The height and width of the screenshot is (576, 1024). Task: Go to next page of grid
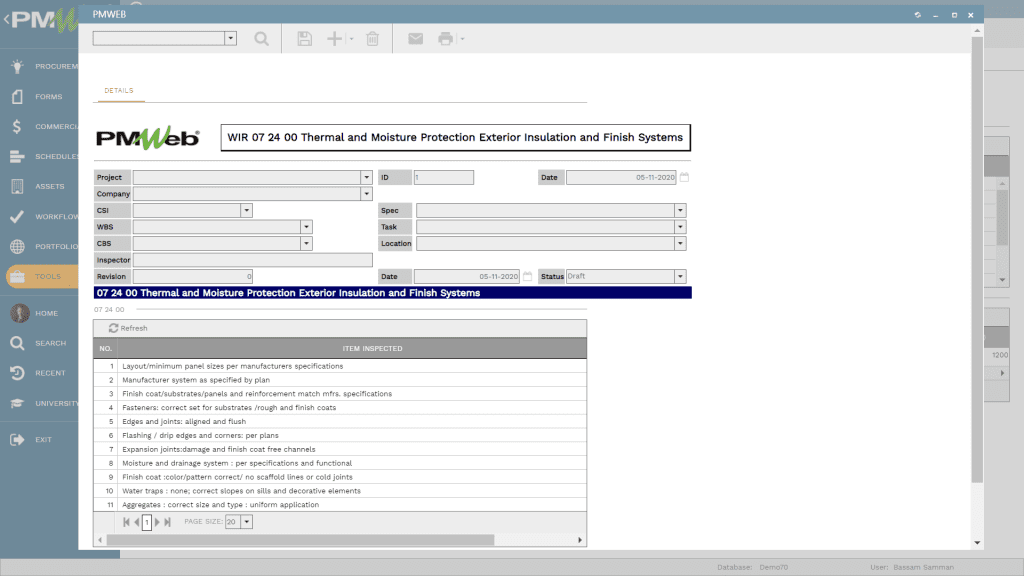coord(157,522)
